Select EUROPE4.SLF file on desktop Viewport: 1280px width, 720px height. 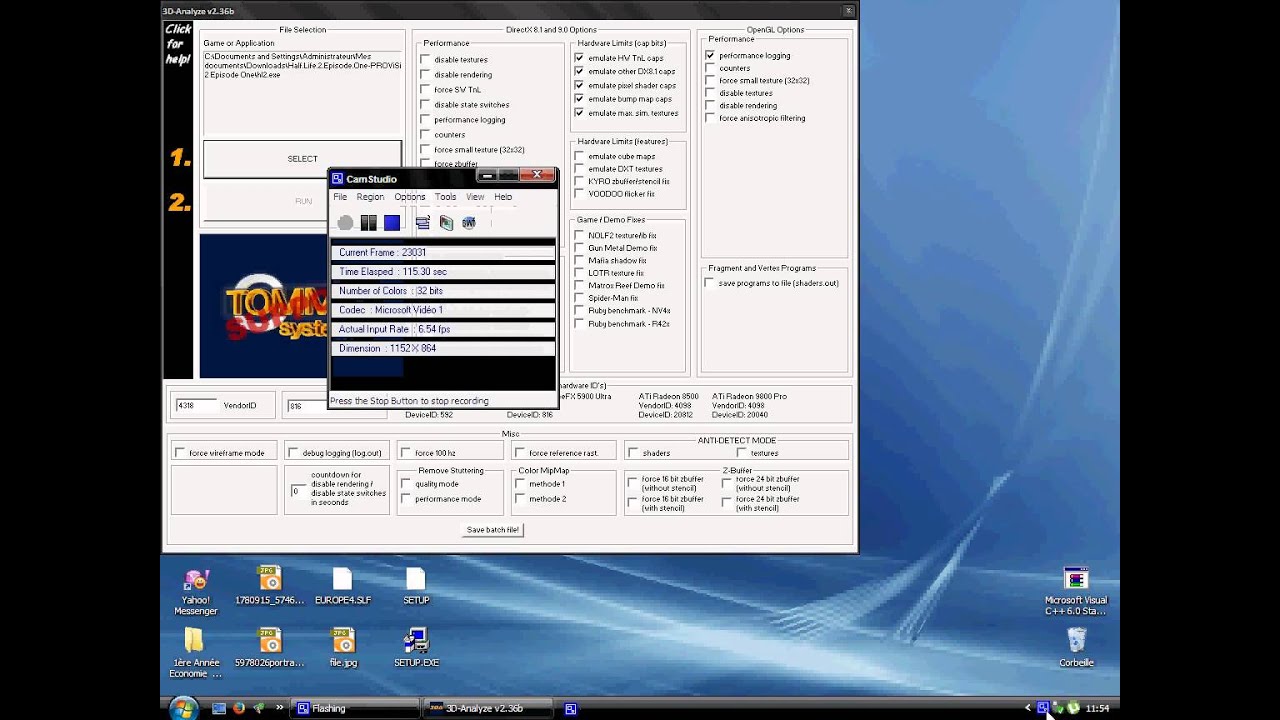pyautogui.click(x=343, y=587)
